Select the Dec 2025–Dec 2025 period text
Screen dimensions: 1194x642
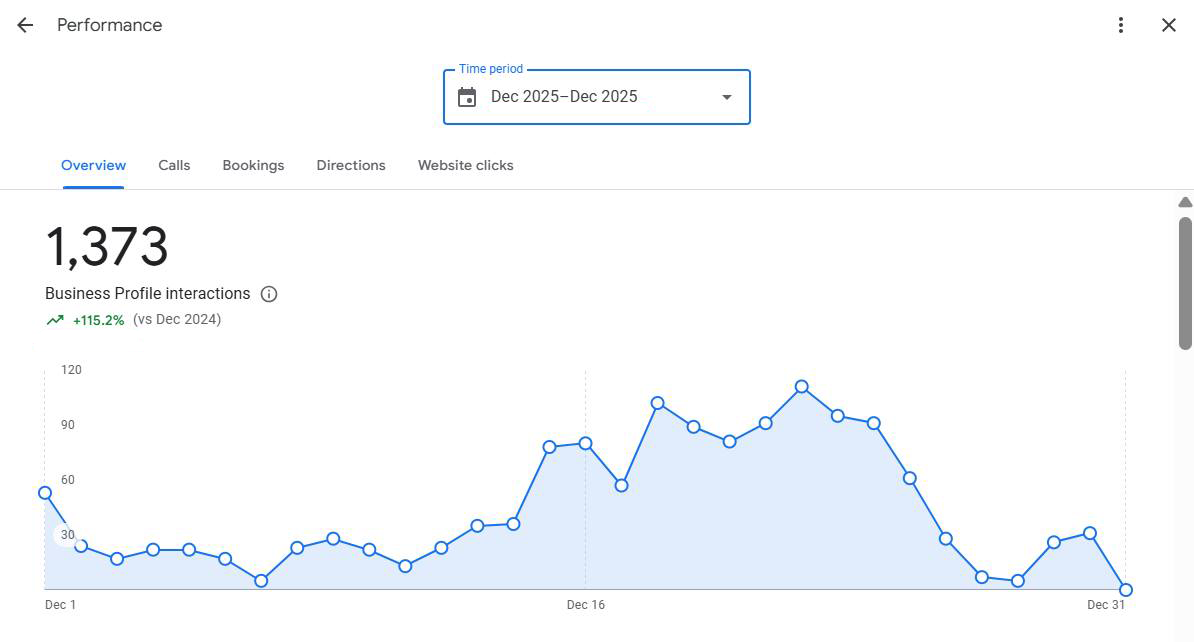564,97
